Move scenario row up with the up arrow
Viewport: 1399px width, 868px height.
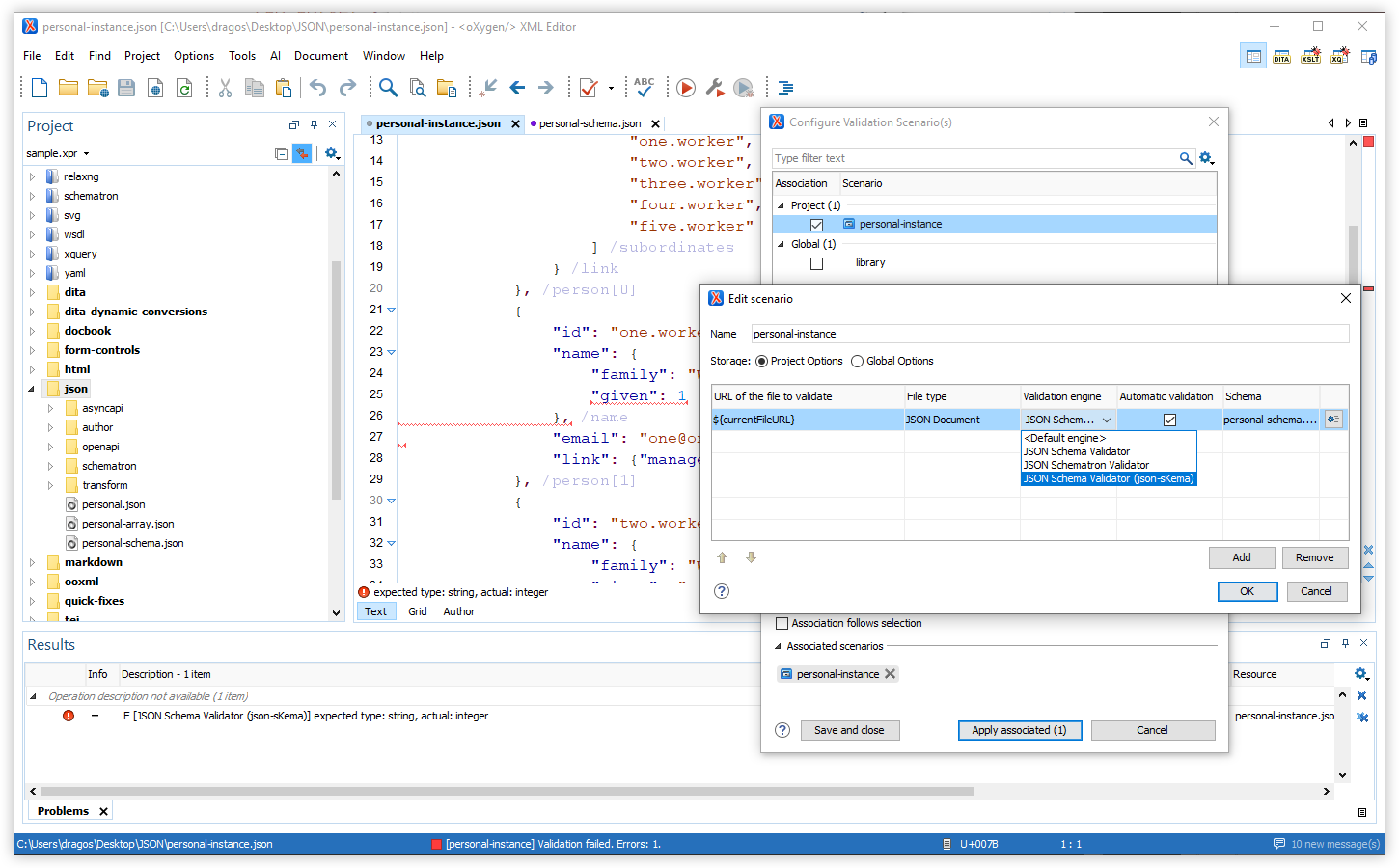722,557
